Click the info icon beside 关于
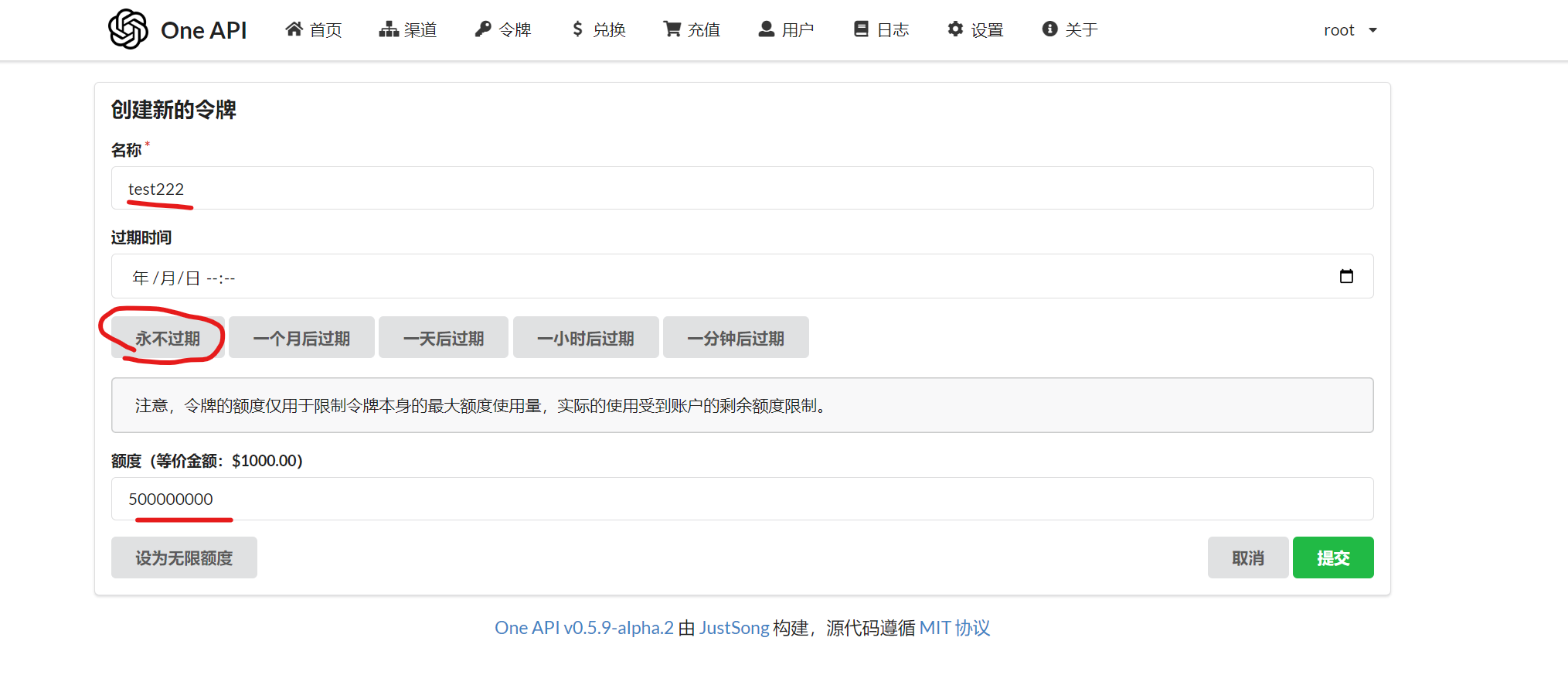 coord(1049,29)
